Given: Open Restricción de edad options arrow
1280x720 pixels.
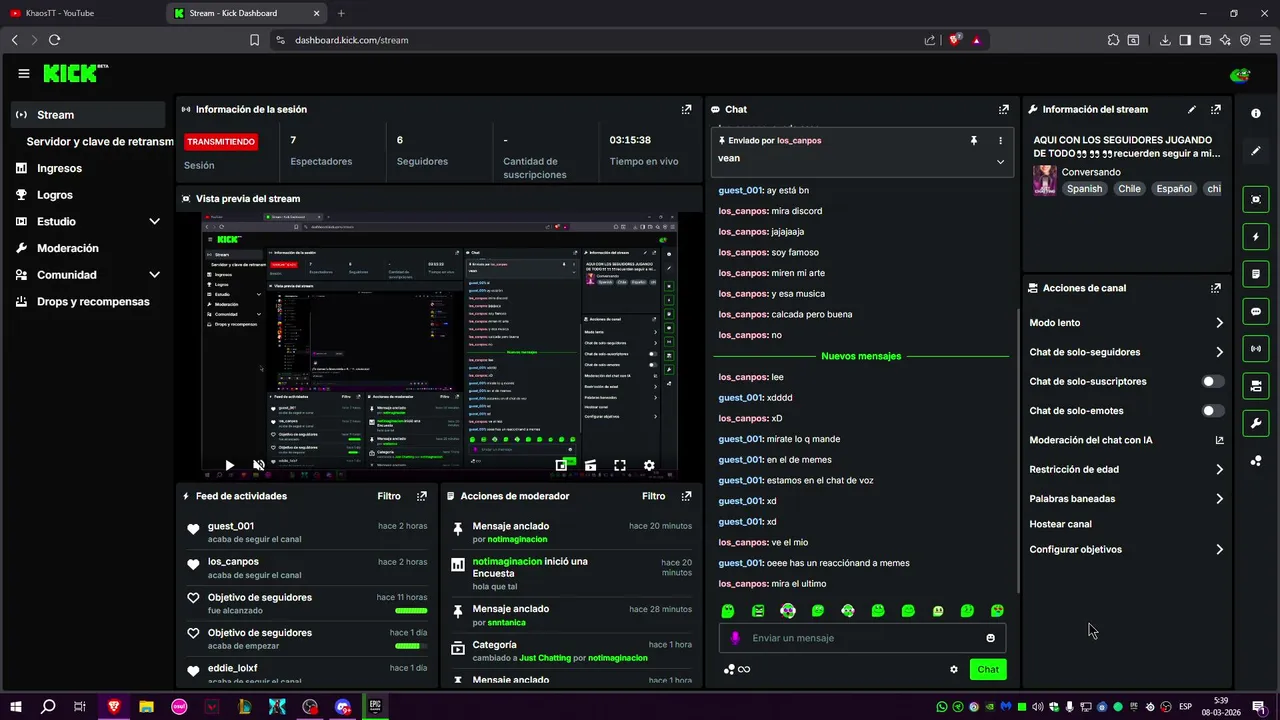Looking at the screenshot, I should 1219,469.
